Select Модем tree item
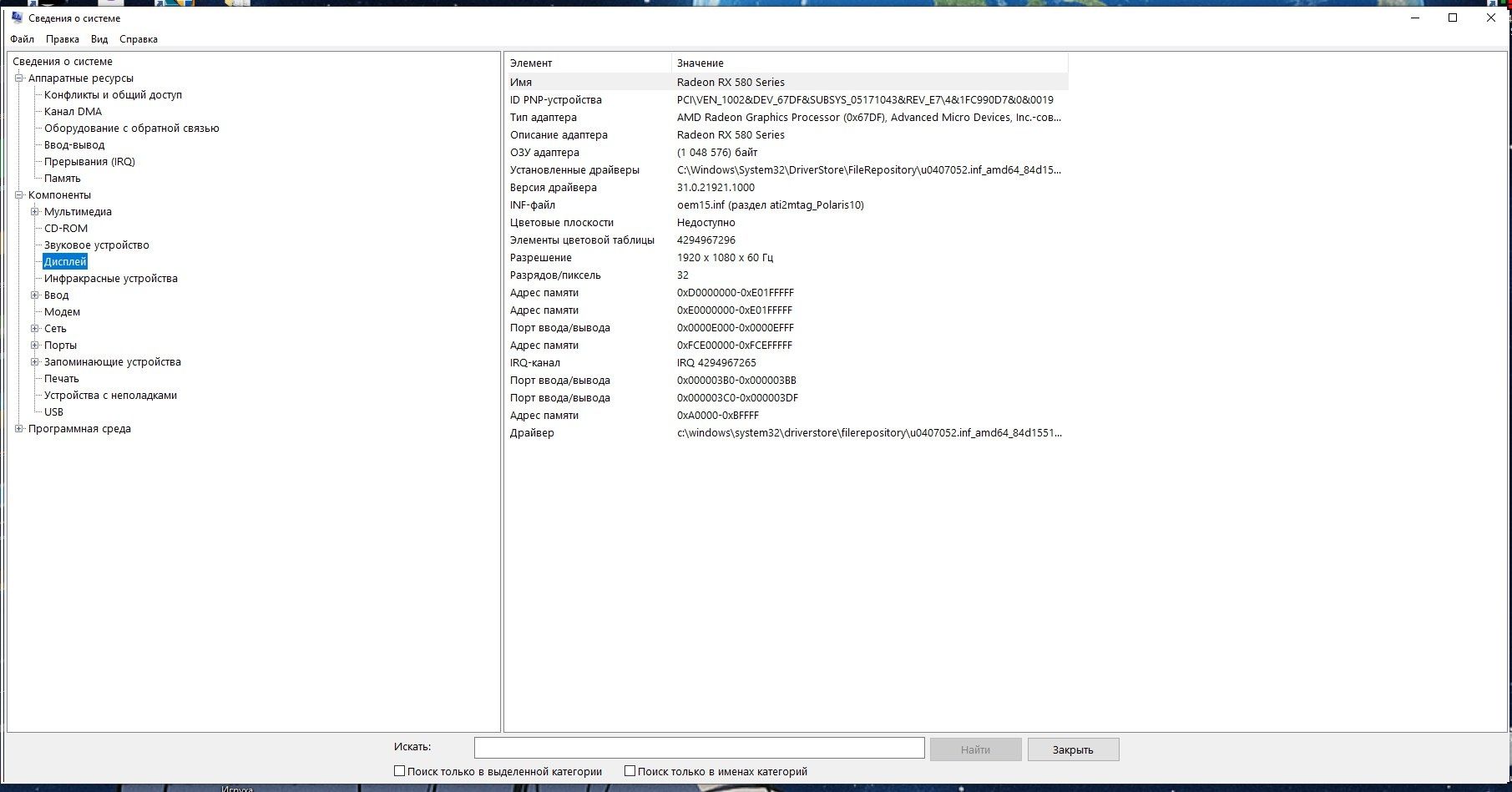 62,311
